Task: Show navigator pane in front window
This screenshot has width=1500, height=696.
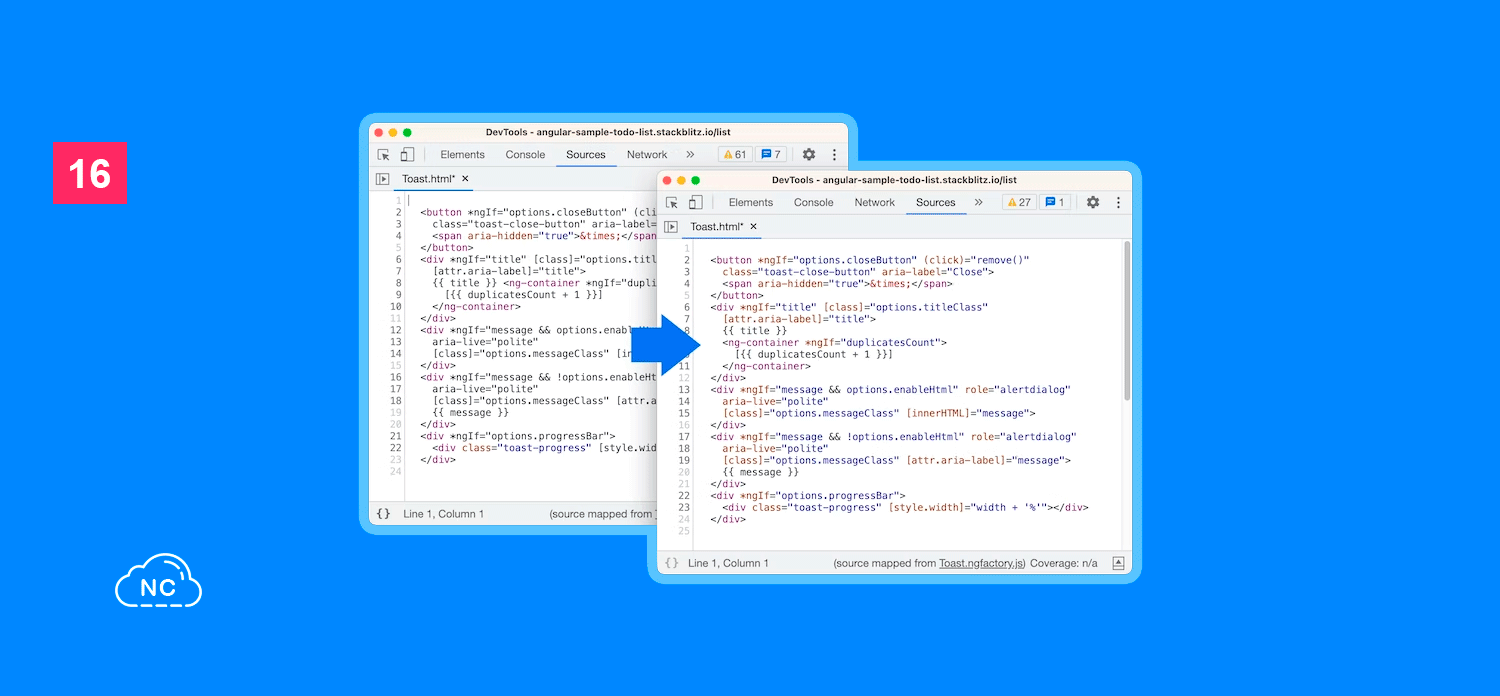Action: coord(671,227)
